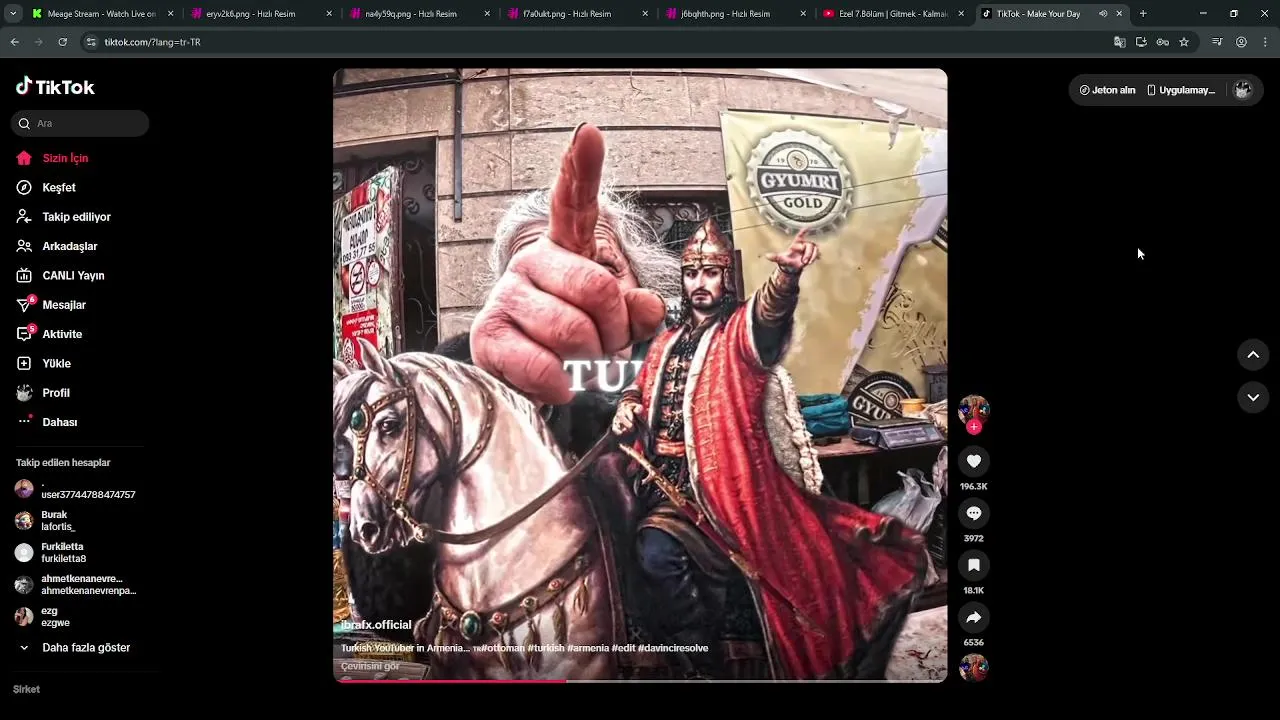Open spinning sound disc at bottom
The image size is (1280, 720).
pos(974,668)
